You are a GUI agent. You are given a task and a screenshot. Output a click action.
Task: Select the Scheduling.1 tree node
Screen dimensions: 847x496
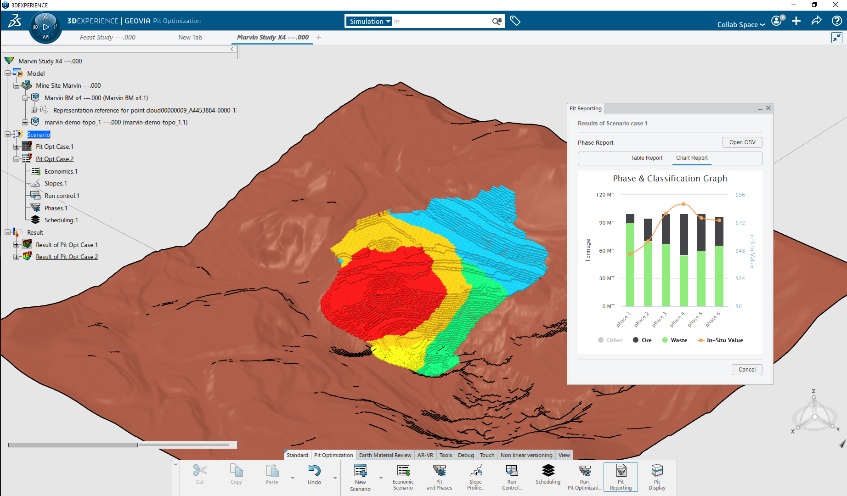click(55, 220)
